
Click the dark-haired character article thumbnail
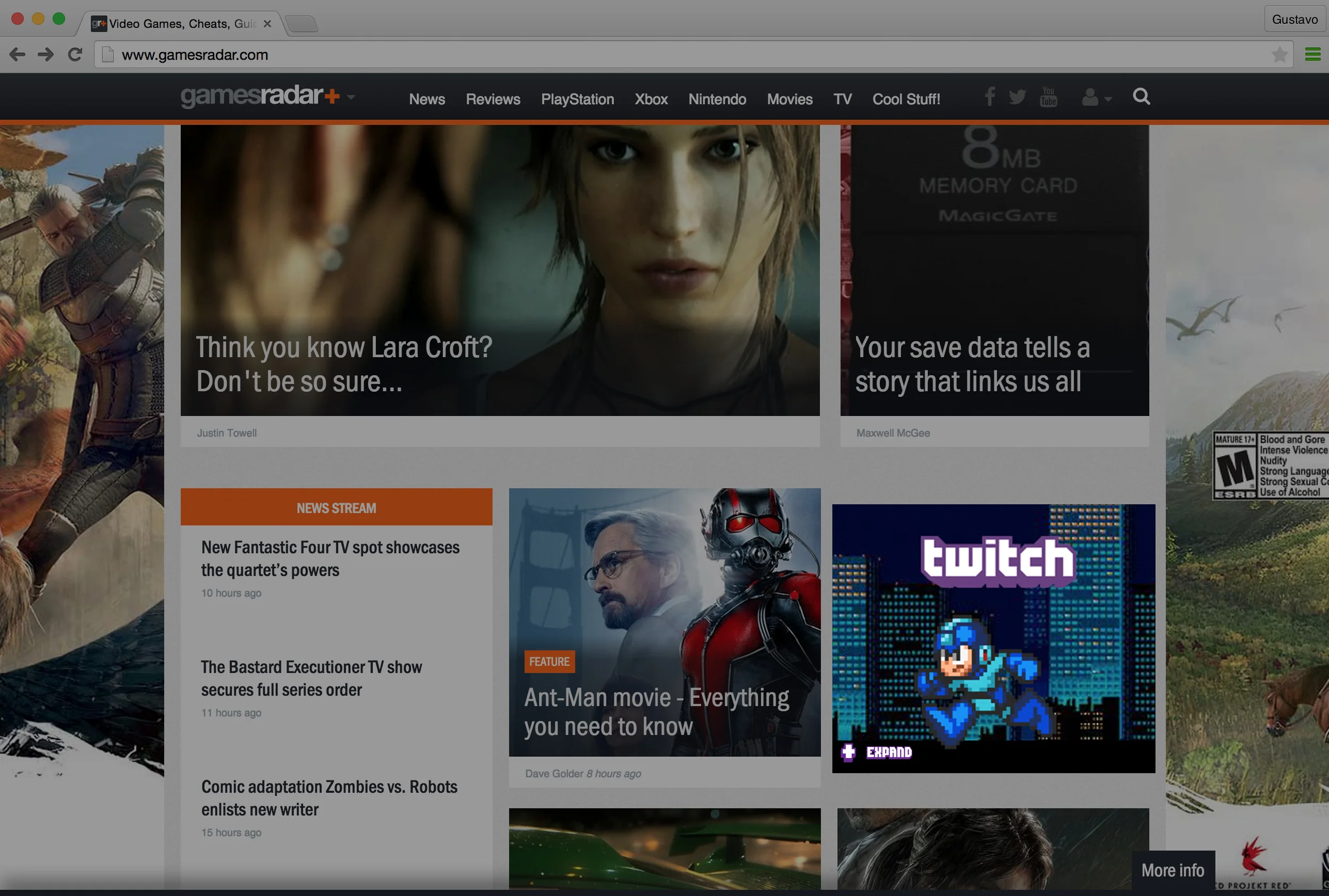tap(993, 849)
